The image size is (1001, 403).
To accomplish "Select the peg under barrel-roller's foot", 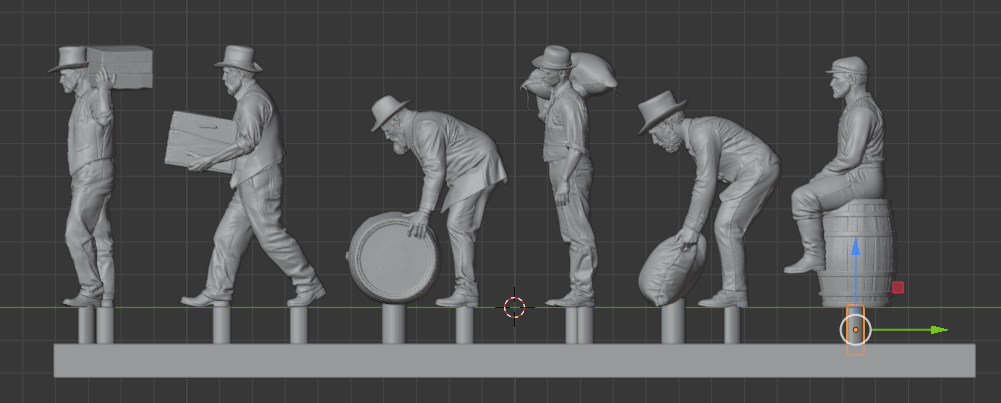I will point(464,325).
